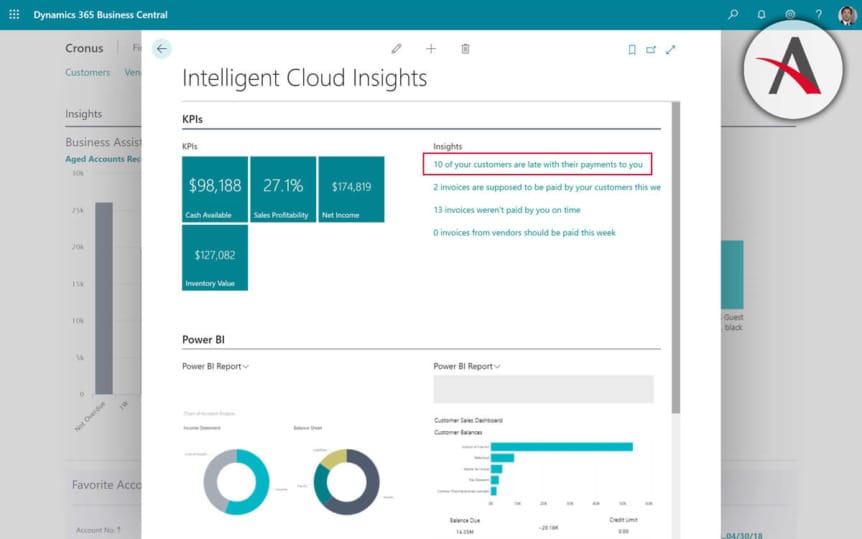Open the Cash Available $98,188 tile

[x=215, y=189]
